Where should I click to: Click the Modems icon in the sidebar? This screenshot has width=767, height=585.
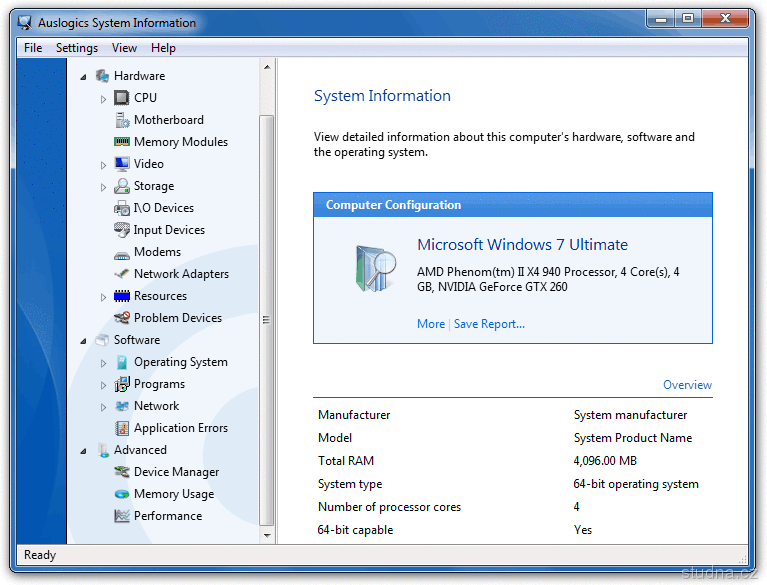121,252
